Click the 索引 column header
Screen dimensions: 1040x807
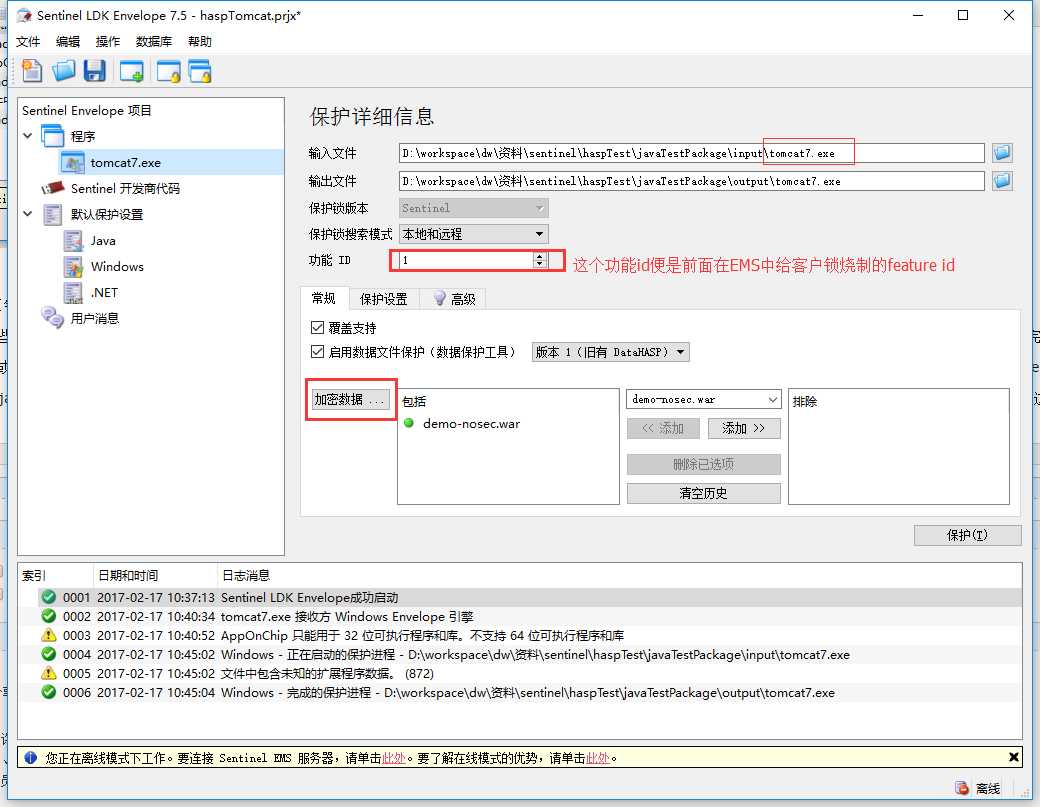tap(33, 575)
